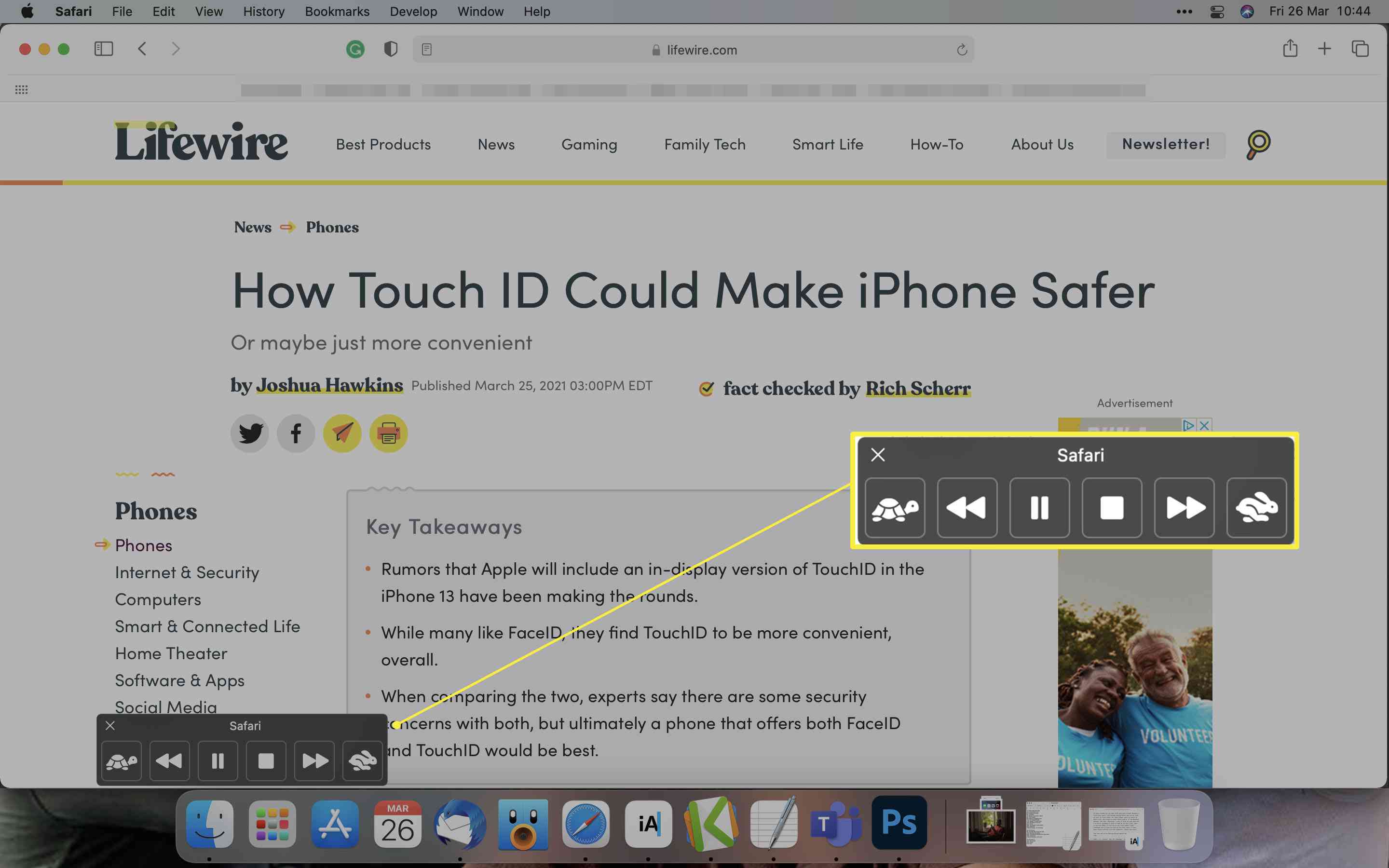
Task: Click the rewind button in Safari overlay
Action: 967,508
